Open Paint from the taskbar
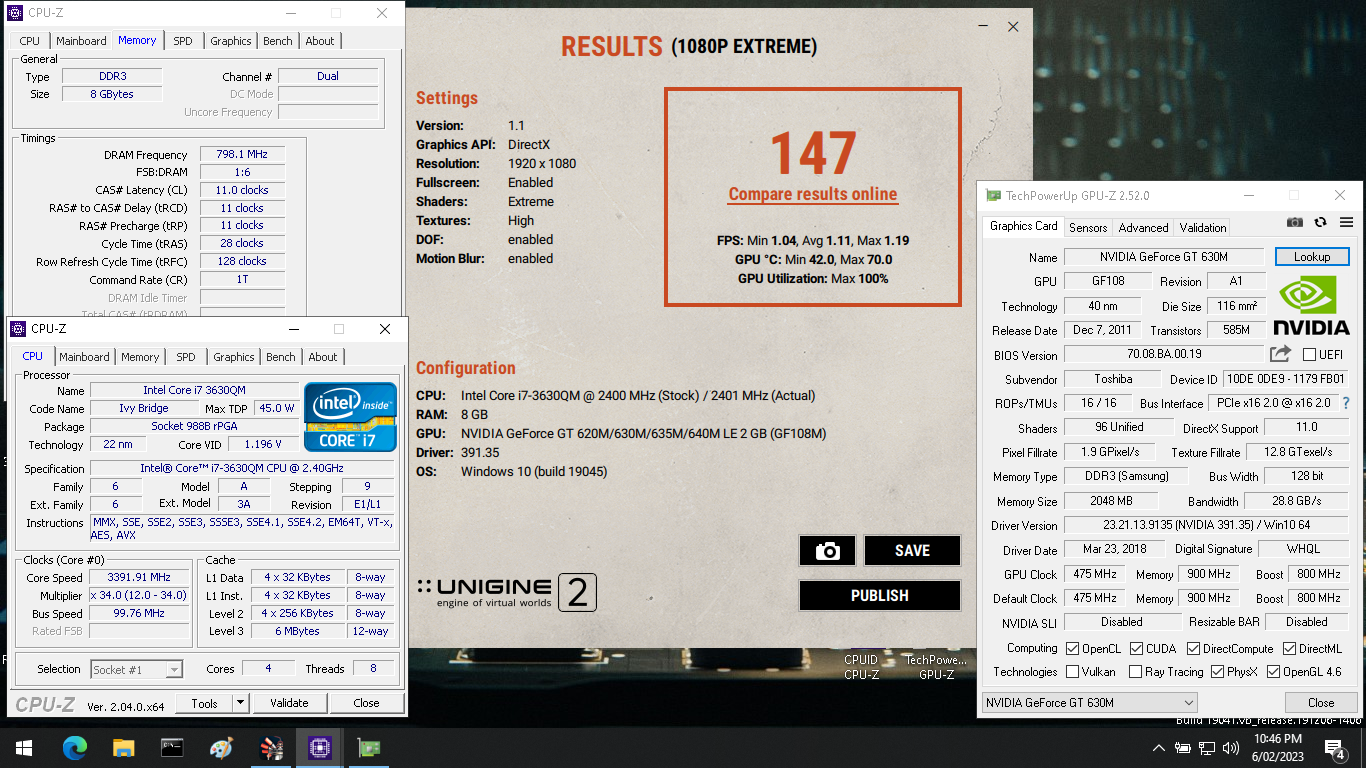The image size is (1366, 768). (x=221, y=747)
